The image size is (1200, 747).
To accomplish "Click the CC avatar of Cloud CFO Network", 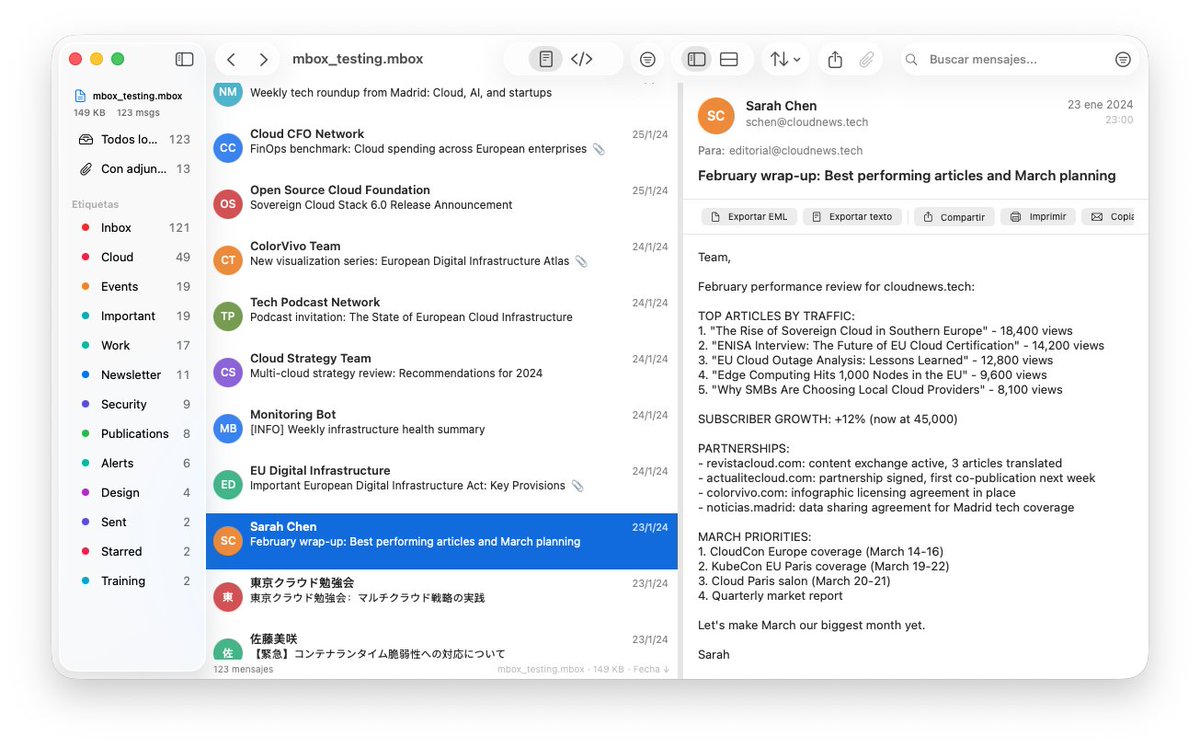I will click(x=228, y=148).
